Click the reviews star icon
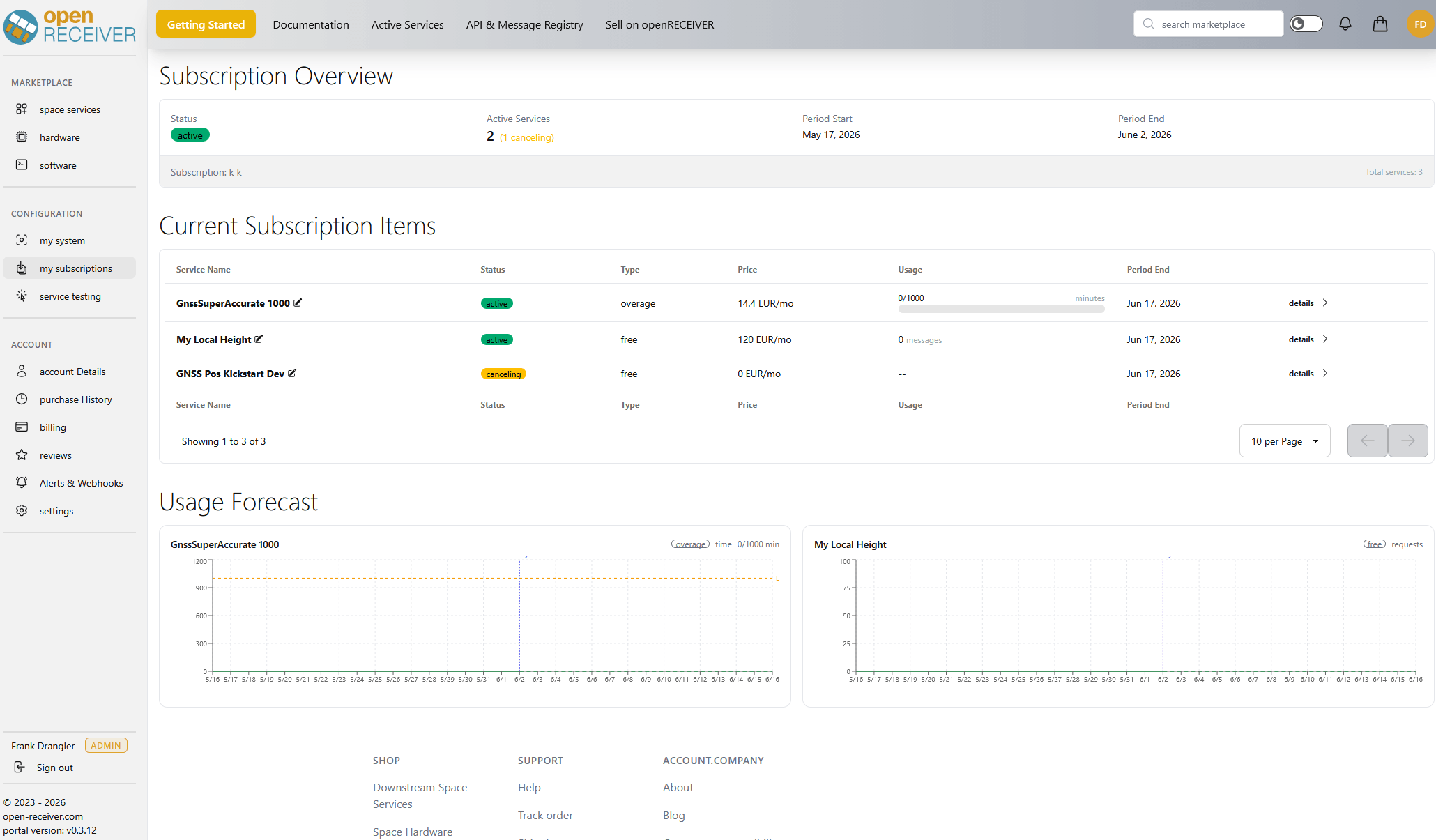Screen dimensions: 1436x840 (22, 455)
